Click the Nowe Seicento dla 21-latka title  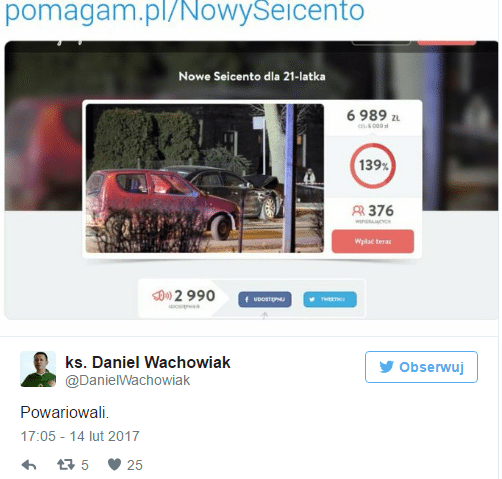pyautogui.click(x=252, y=76)
